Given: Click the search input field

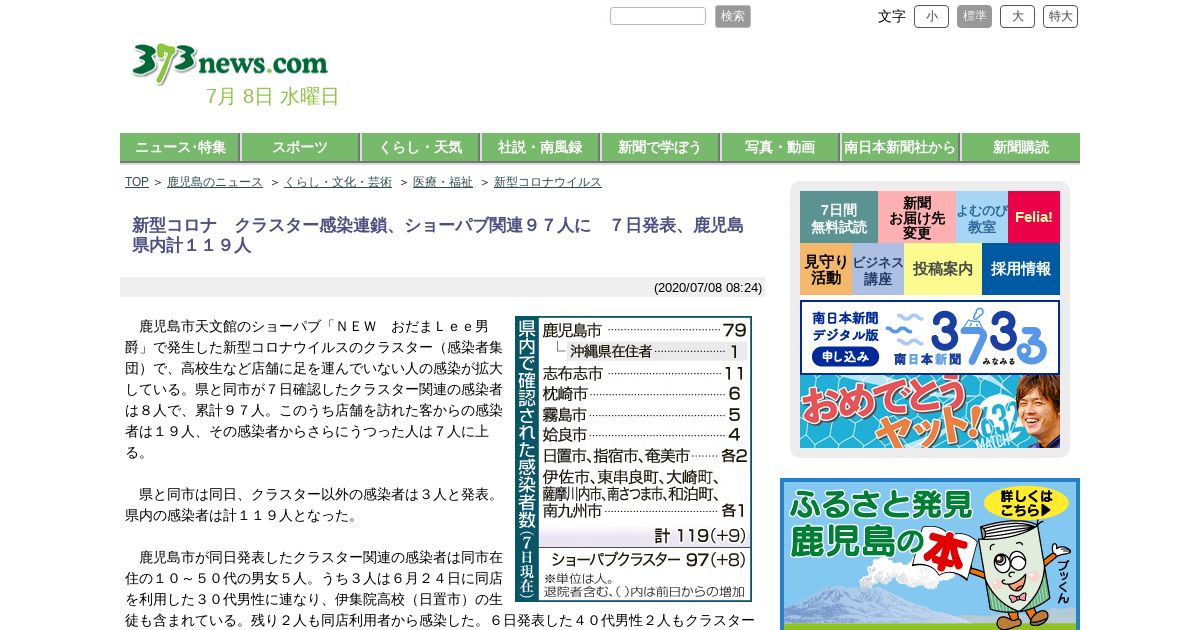Looking at the screenshot, I should [658, 16].
